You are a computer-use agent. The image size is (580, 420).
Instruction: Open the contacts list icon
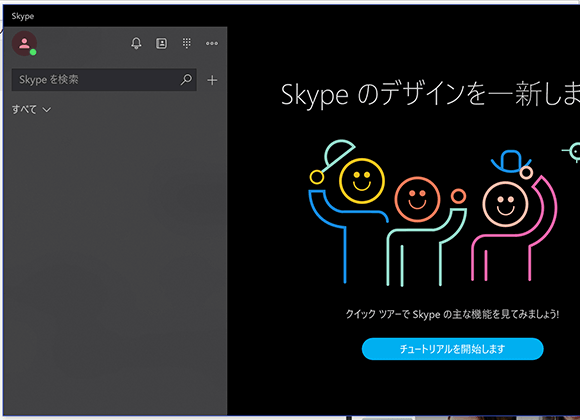(x=161, y=43)
